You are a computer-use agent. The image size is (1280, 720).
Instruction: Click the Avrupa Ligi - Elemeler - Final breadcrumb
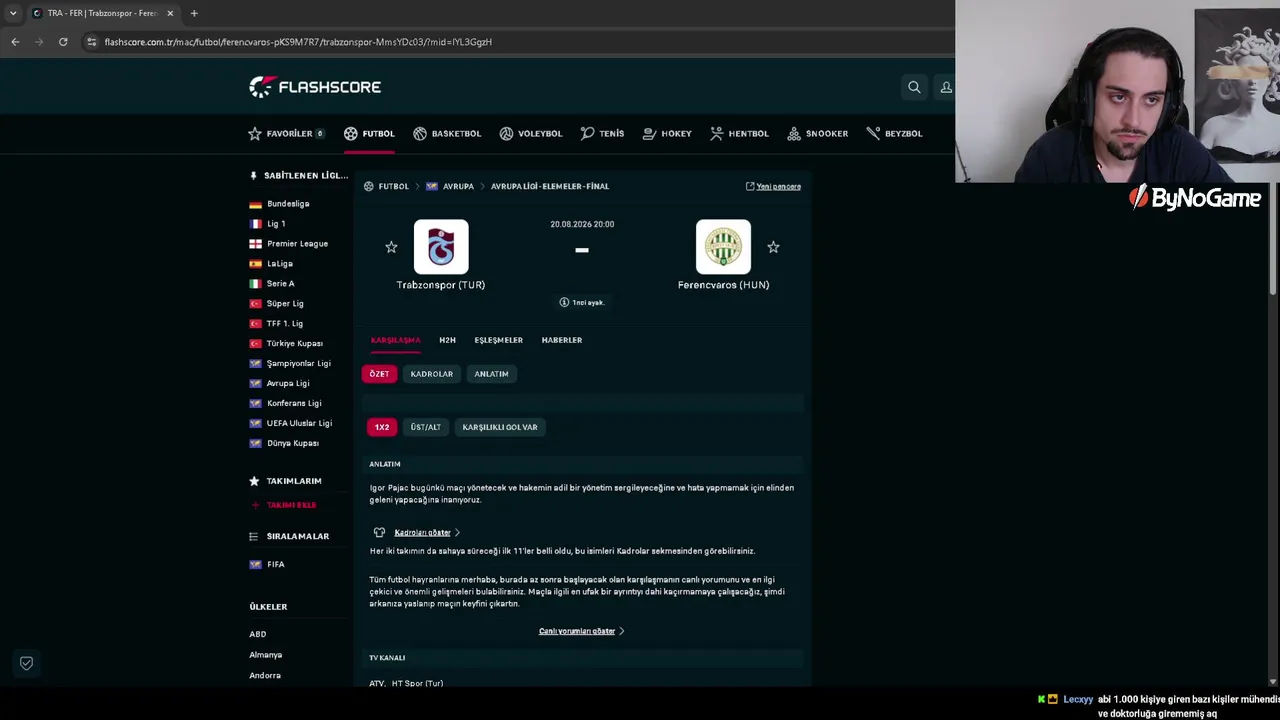[550, 186]
